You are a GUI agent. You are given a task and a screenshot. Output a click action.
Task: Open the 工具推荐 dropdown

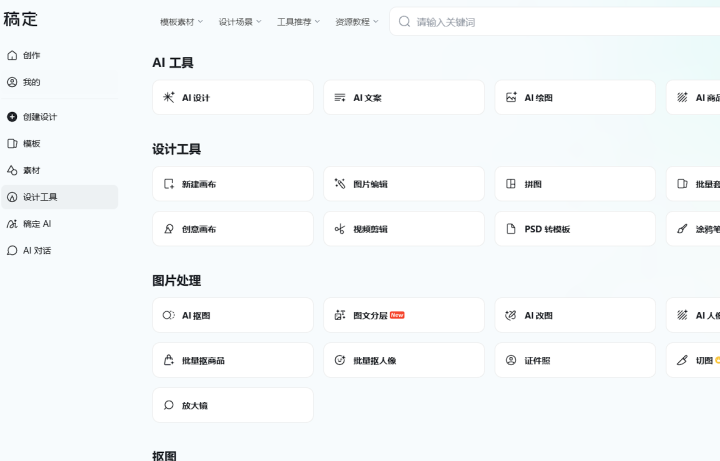click(x=298, y=21)
